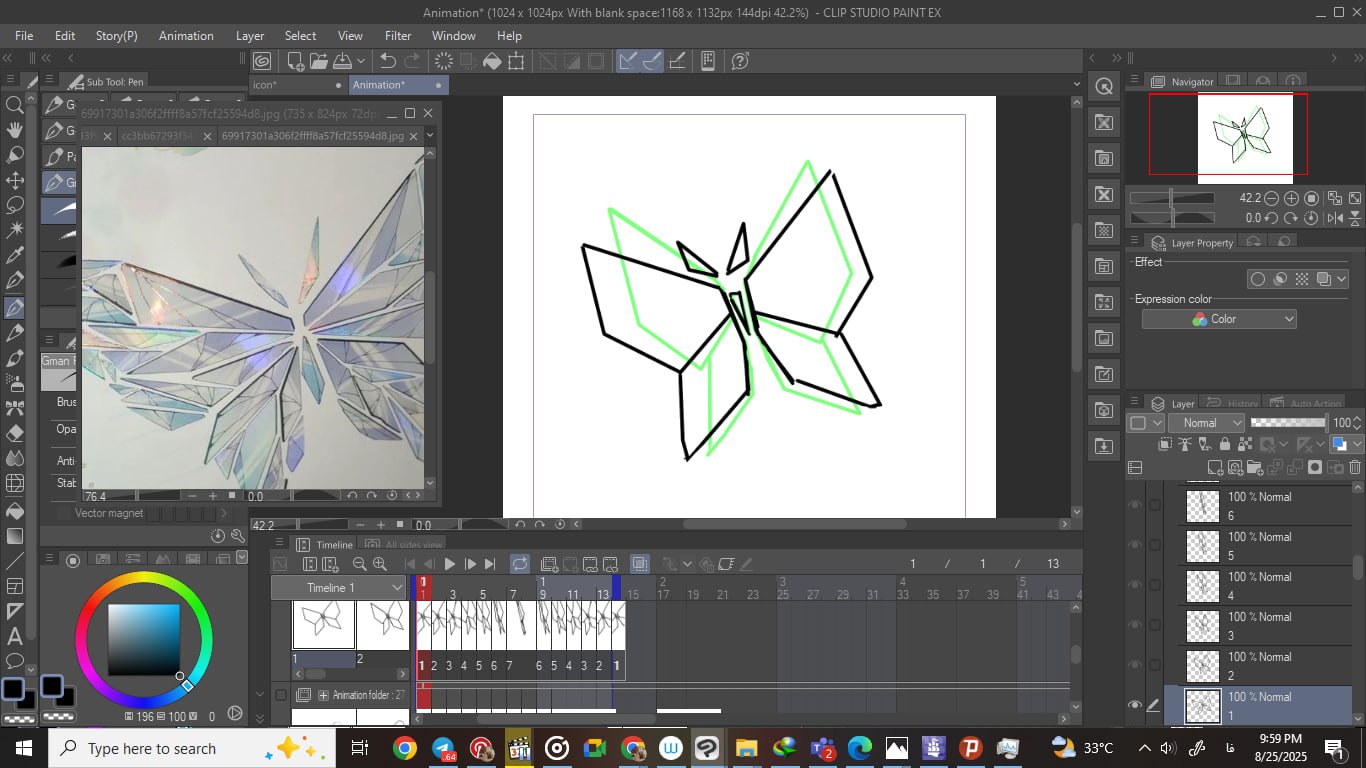This screenshot has height=768, width=1366.
Task: Toggle visibility of layer 1
Action: 1134,705
